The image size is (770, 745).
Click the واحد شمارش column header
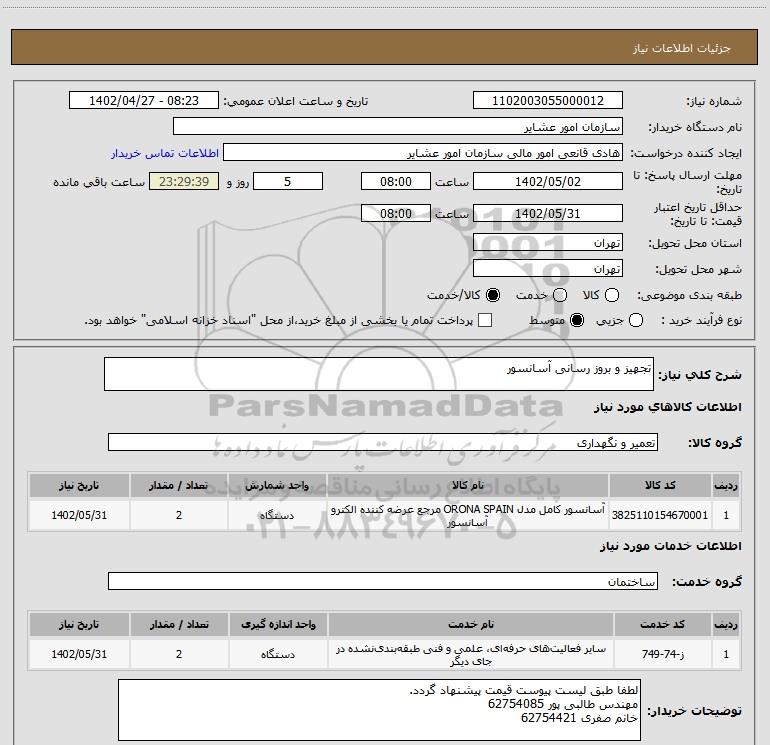click(x=277, y=485)
